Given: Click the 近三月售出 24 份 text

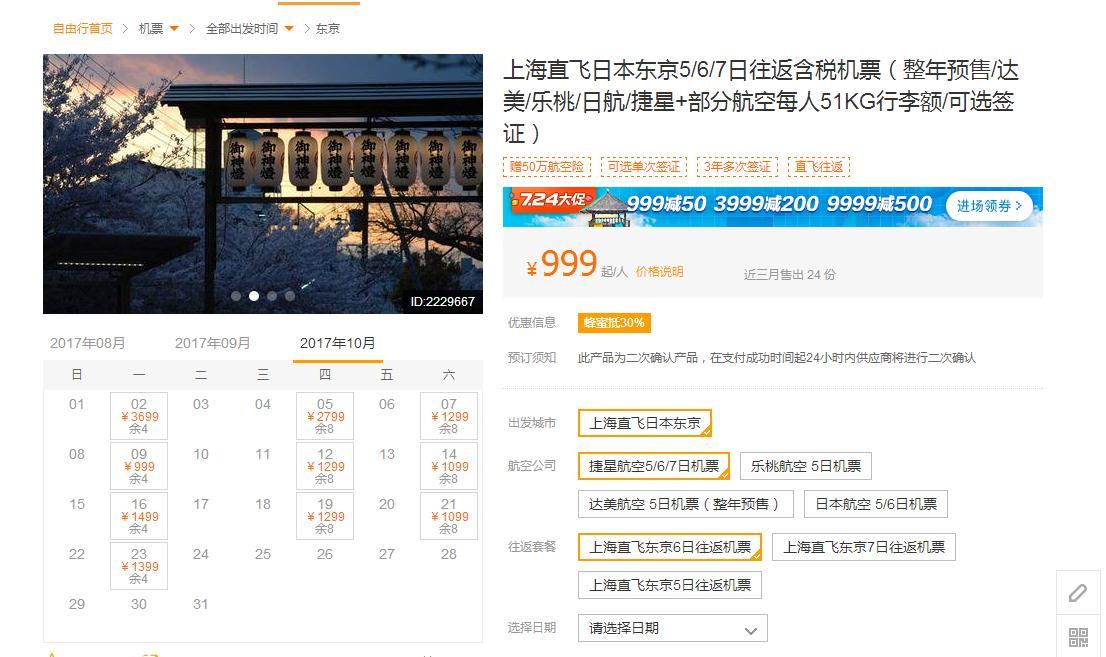Looking at the screenshot, I should click(789, 275).
